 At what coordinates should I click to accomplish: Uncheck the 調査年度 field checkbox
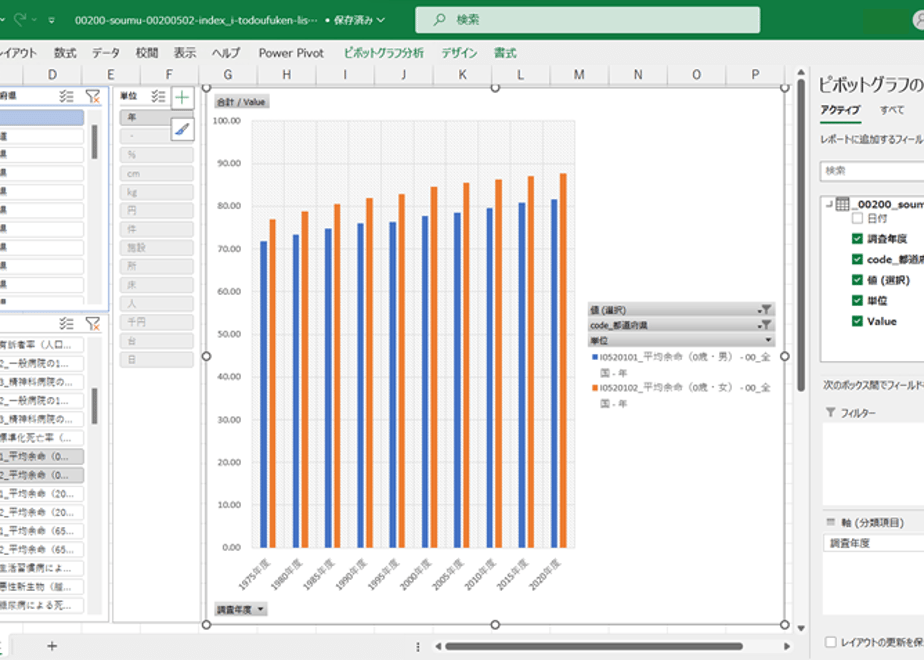(x=857, y=239)
